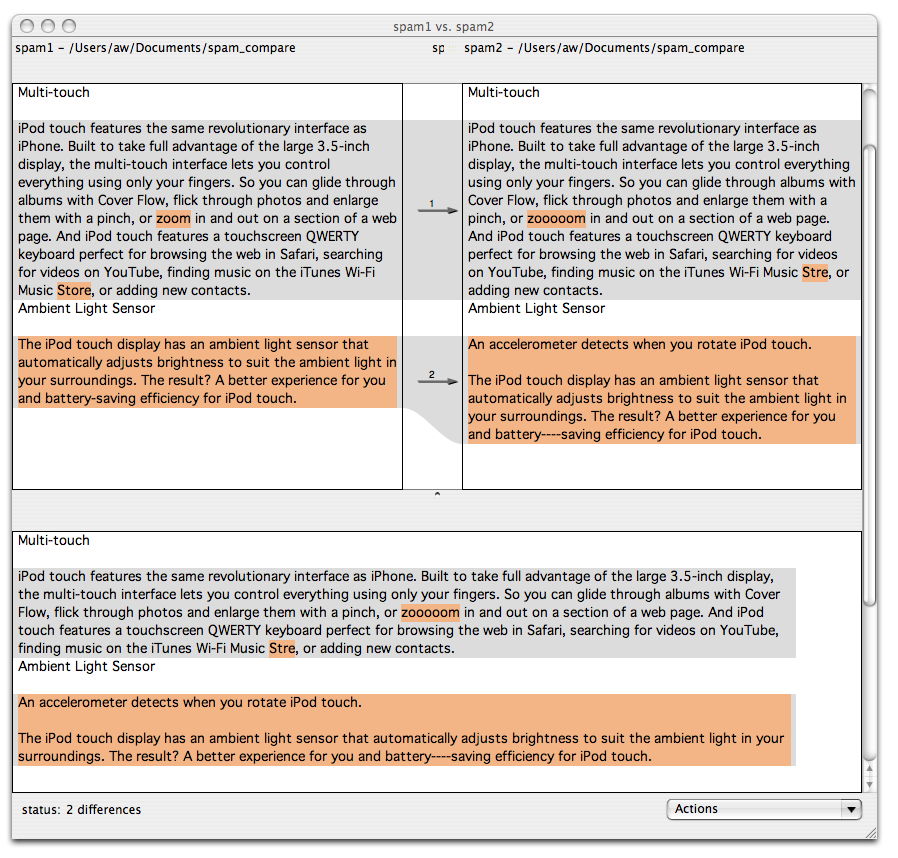The image size is (898, 858).
Task: Click 'Stre' in the bottom merged pane
Action: tap(282, 648)
